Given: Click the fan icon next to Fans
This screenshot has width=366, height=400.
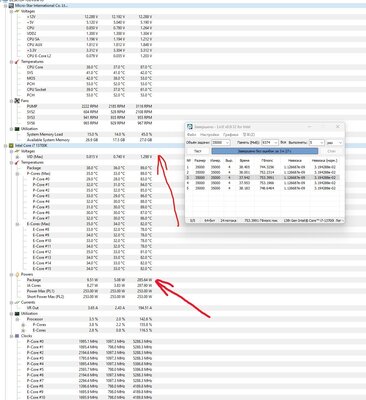Looking at the screenshot, I should 17,101.
